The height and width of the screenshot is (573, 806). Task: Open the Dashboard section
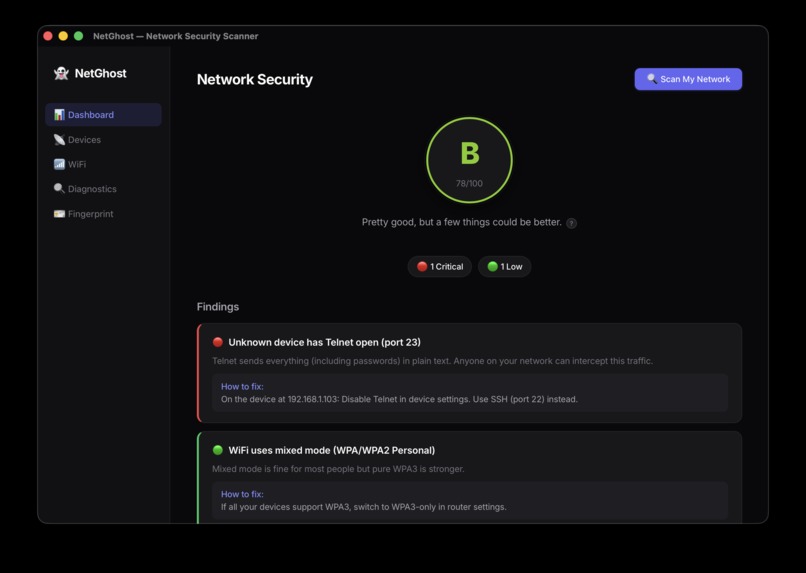click(x=103, y=115)
